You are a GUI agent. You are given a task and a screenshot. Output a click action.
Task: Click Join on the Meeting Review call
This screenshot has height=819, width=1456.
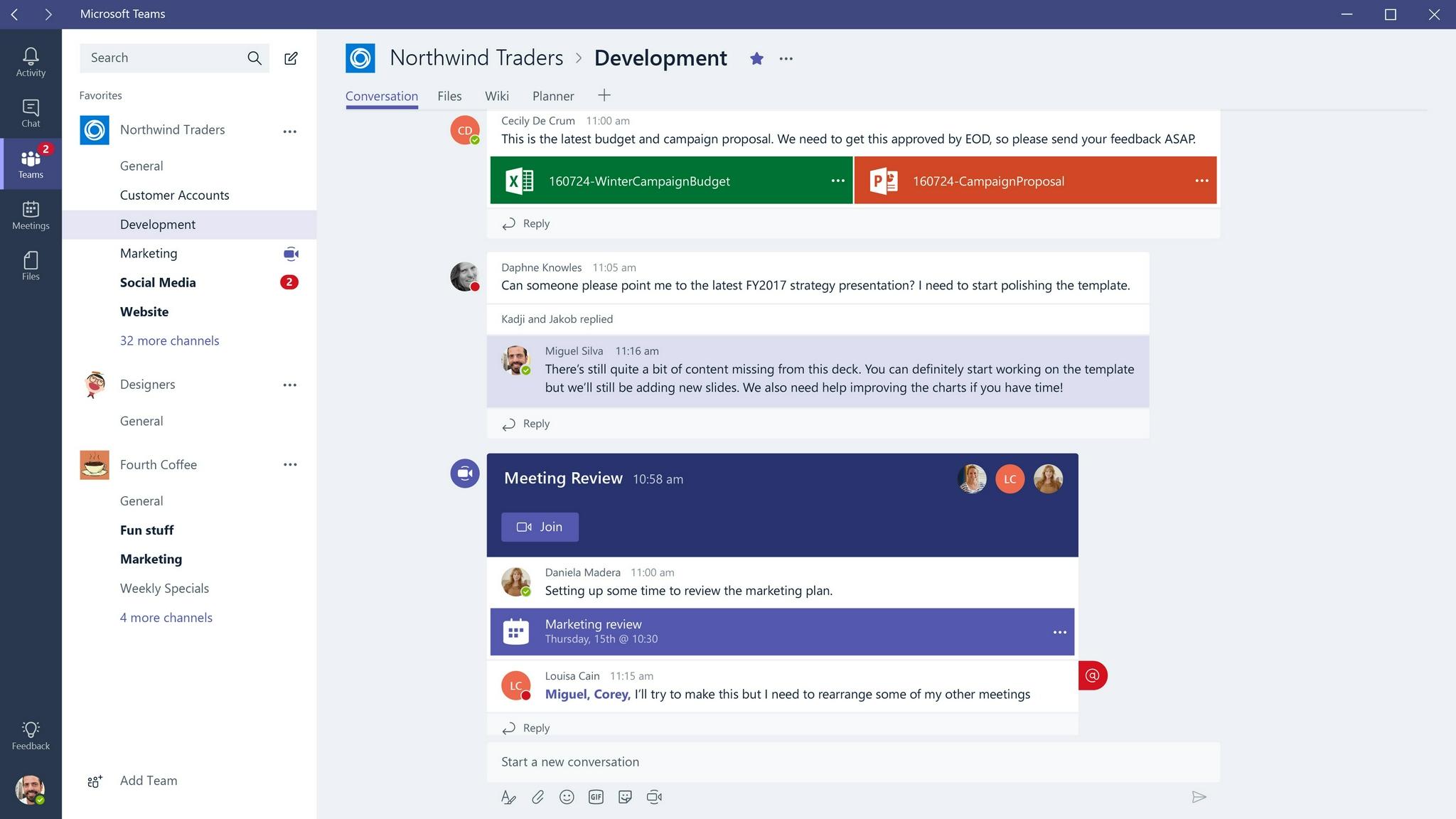pyautogui.click(x=540, y=527)
